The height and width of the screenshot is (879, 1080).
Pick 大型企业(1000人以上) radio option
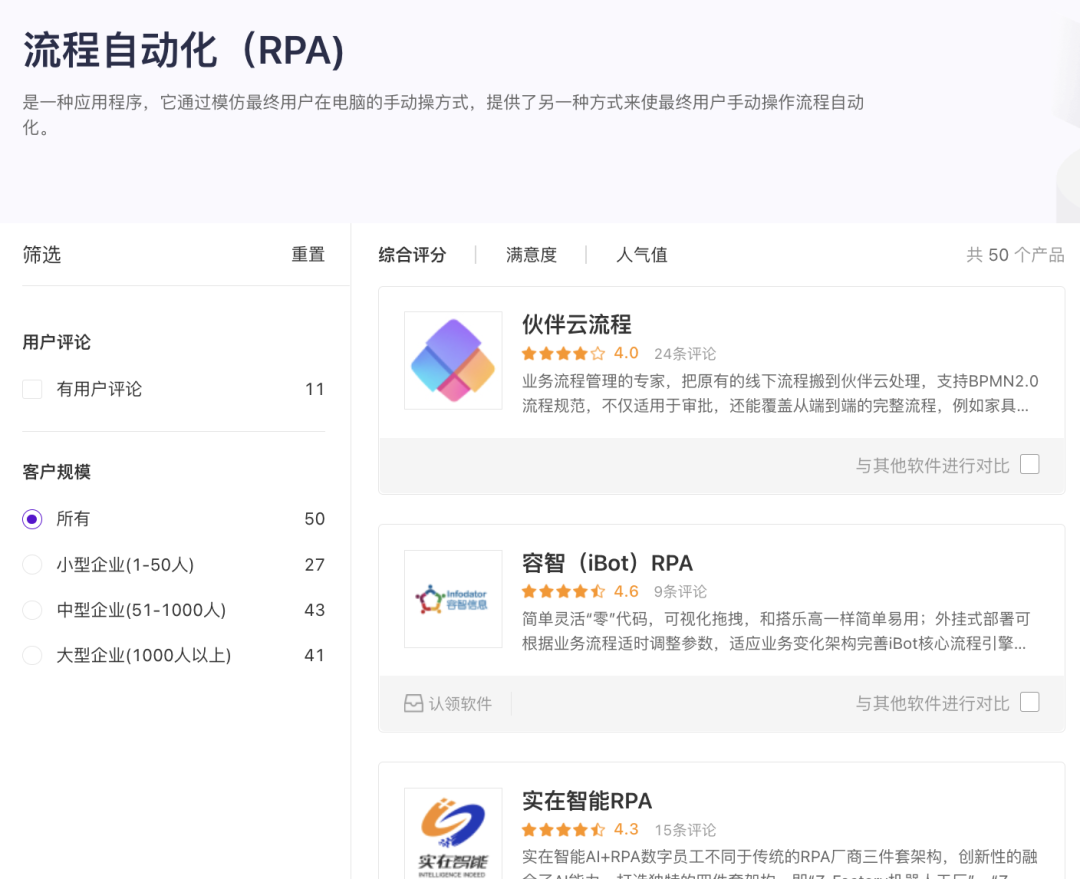point(33,656)
